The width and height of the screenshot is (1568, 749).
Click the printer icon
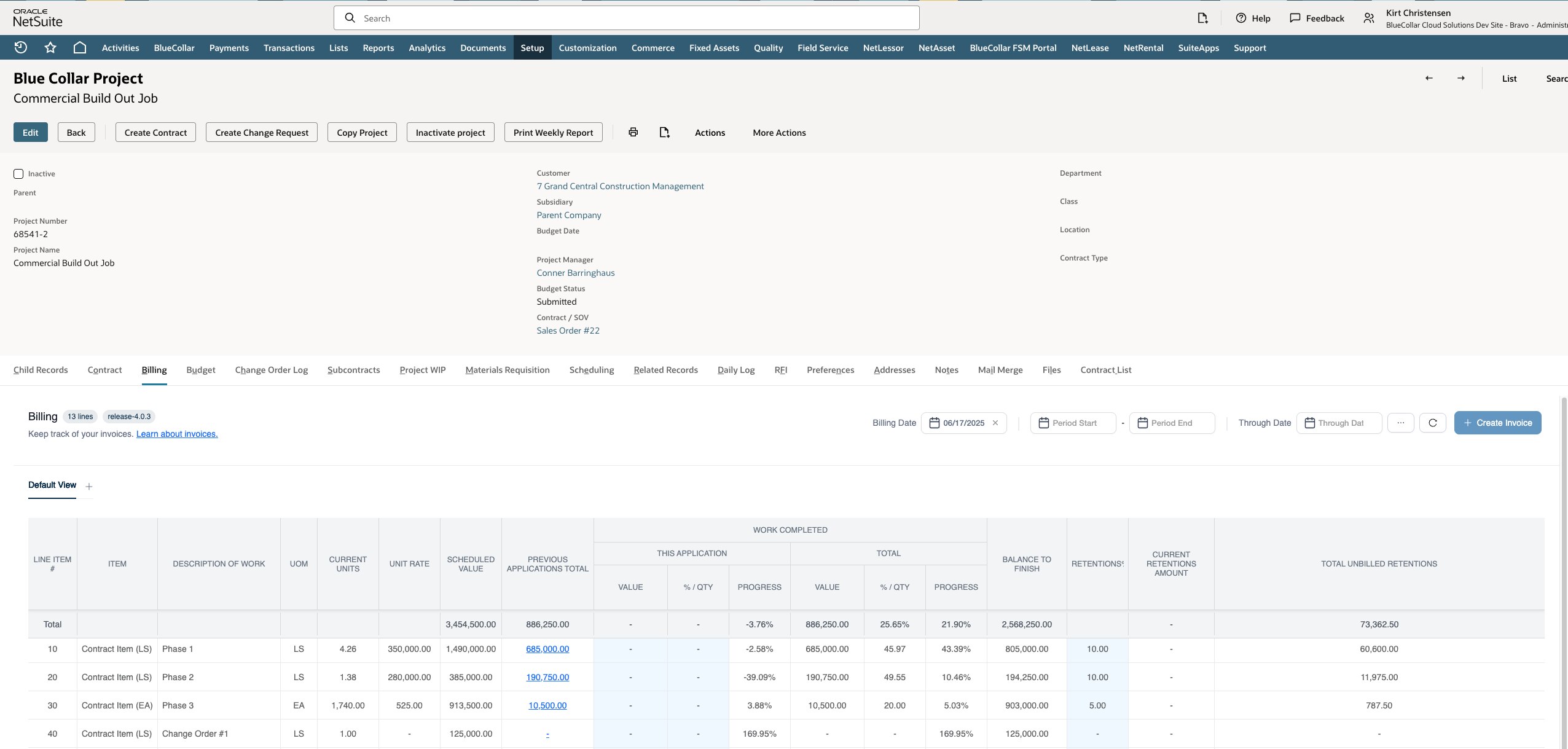pos(633,132)
